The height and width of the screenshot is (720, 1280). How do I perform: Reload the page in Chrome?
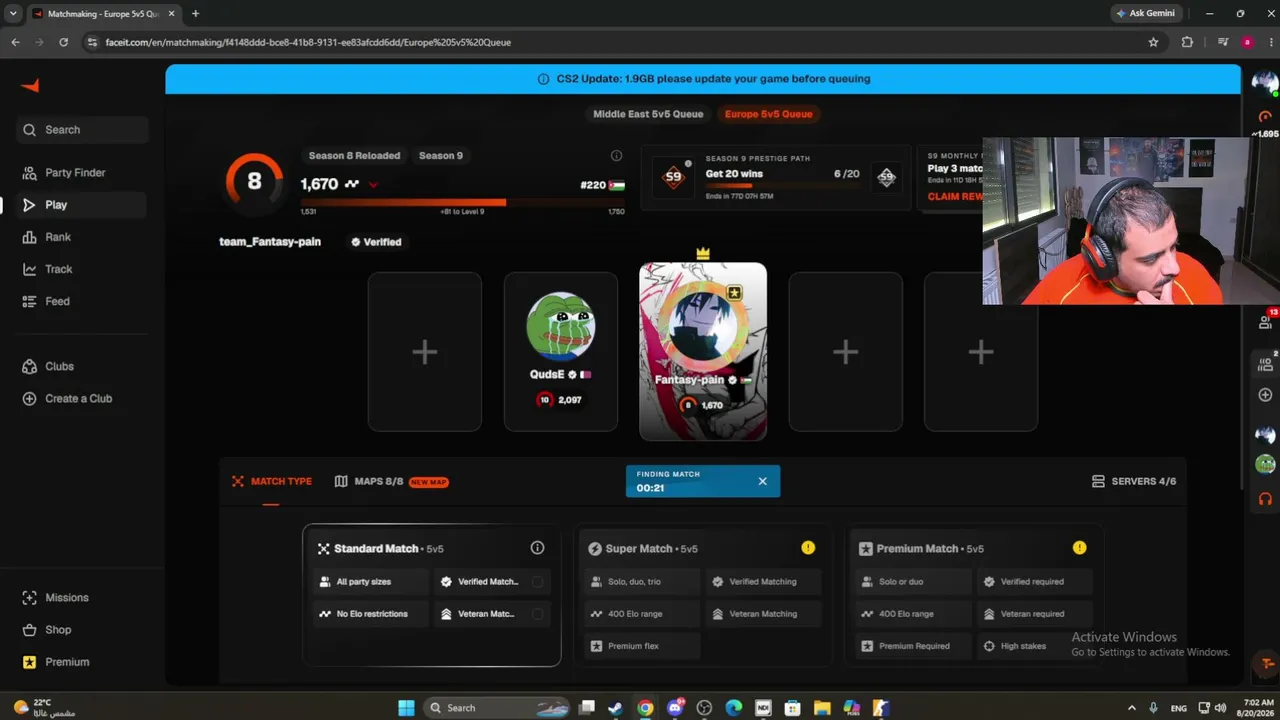[x=63, y=42]
